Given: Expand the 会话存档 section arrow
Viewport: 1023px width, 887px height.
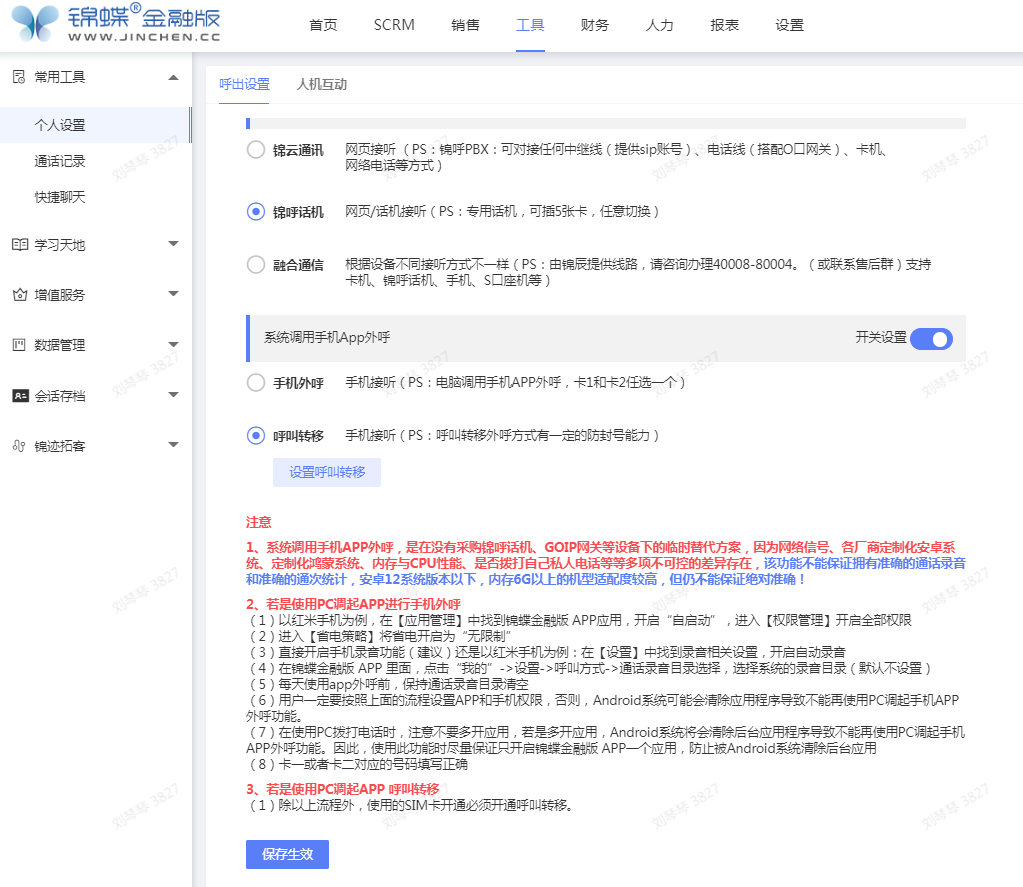Looking at the screenshot, I should 173,395.
